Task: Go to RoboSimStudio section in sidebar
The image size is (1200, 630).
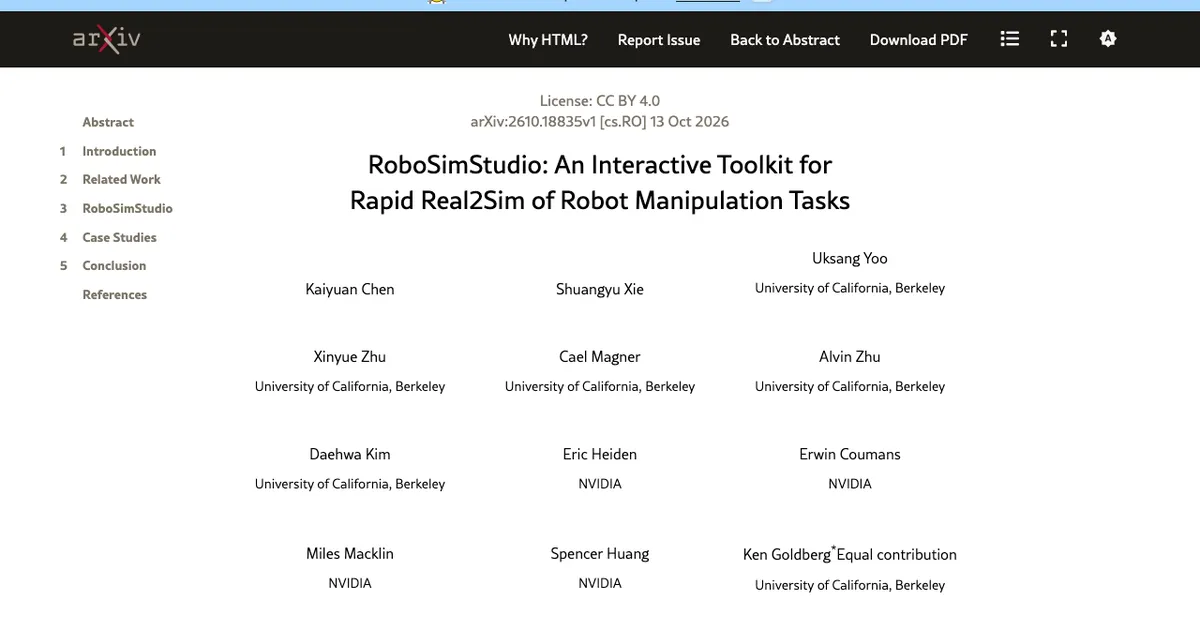Action: 127,208
